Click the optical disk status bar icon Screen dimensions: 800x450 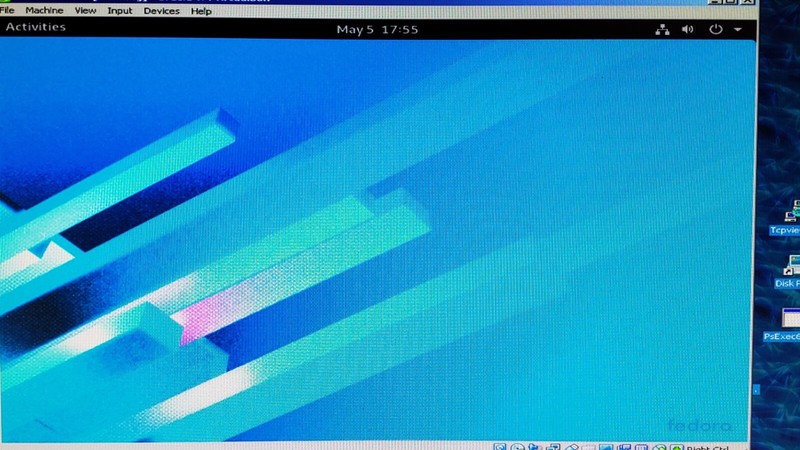(517, 447)
